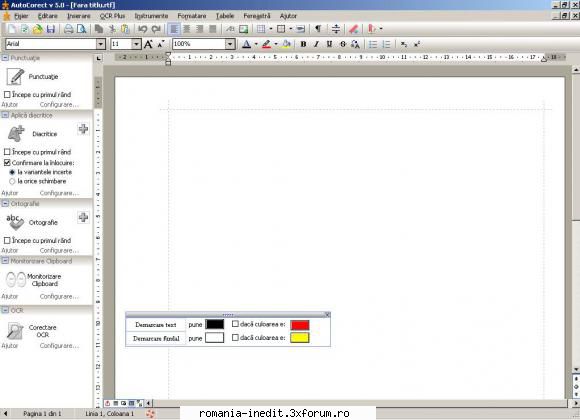Toggle Italic formatting
580x420 pixels.
(316, 44)
